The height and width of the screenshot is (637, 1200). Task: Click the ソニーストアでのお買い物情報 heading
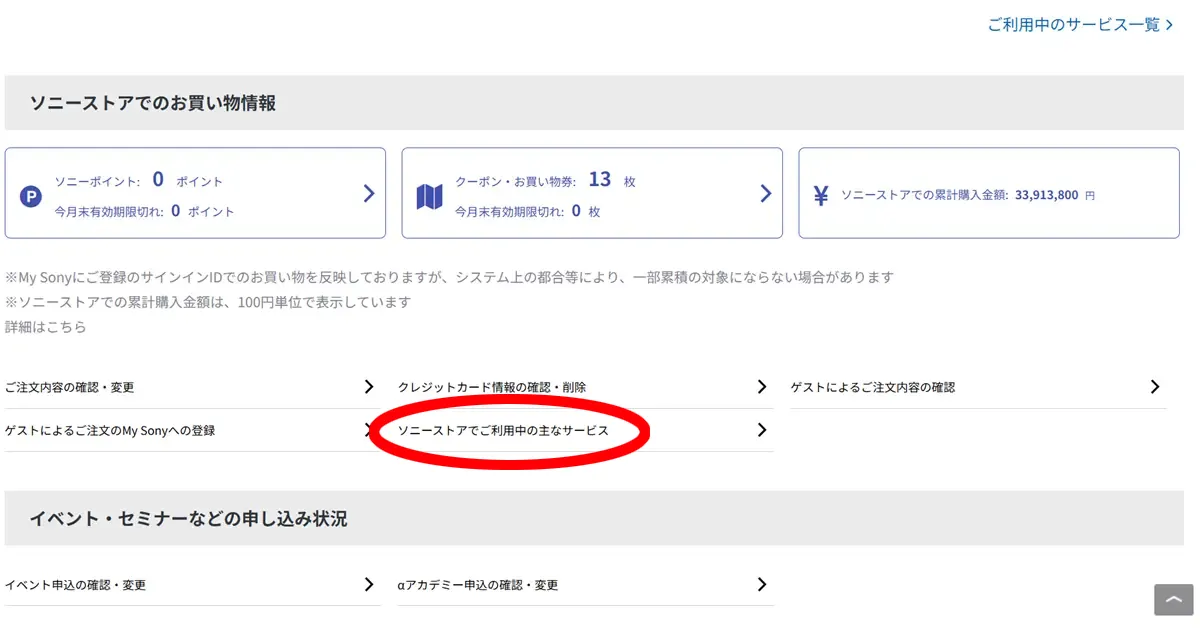[152, 103]
